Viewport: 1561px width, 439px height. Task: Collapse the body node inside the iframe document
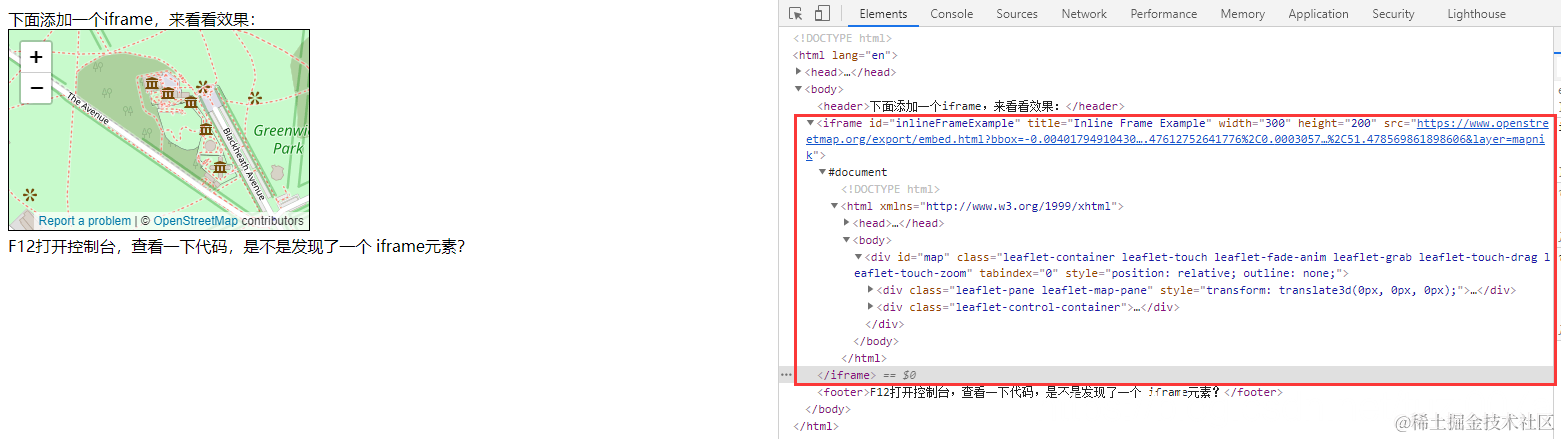(847, 240)
